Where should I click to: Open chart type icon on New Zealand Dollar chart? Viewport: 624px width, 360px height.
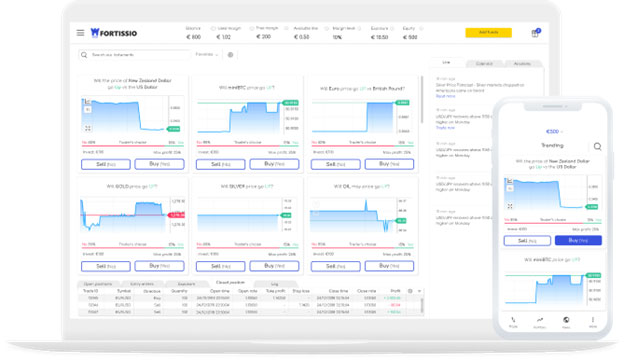[87, 102]
